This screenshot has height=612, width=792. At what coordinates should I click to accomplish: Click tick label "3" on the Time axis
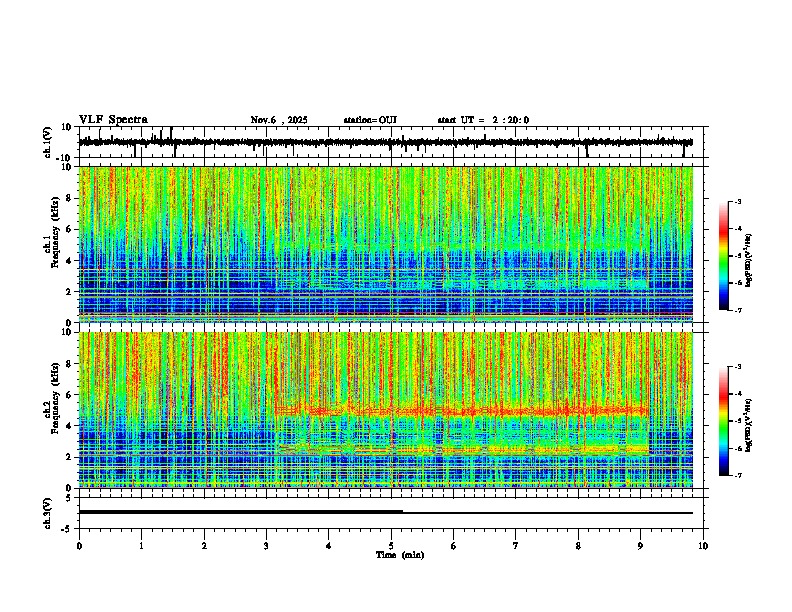pyautogui.click(x=266, y=546)
